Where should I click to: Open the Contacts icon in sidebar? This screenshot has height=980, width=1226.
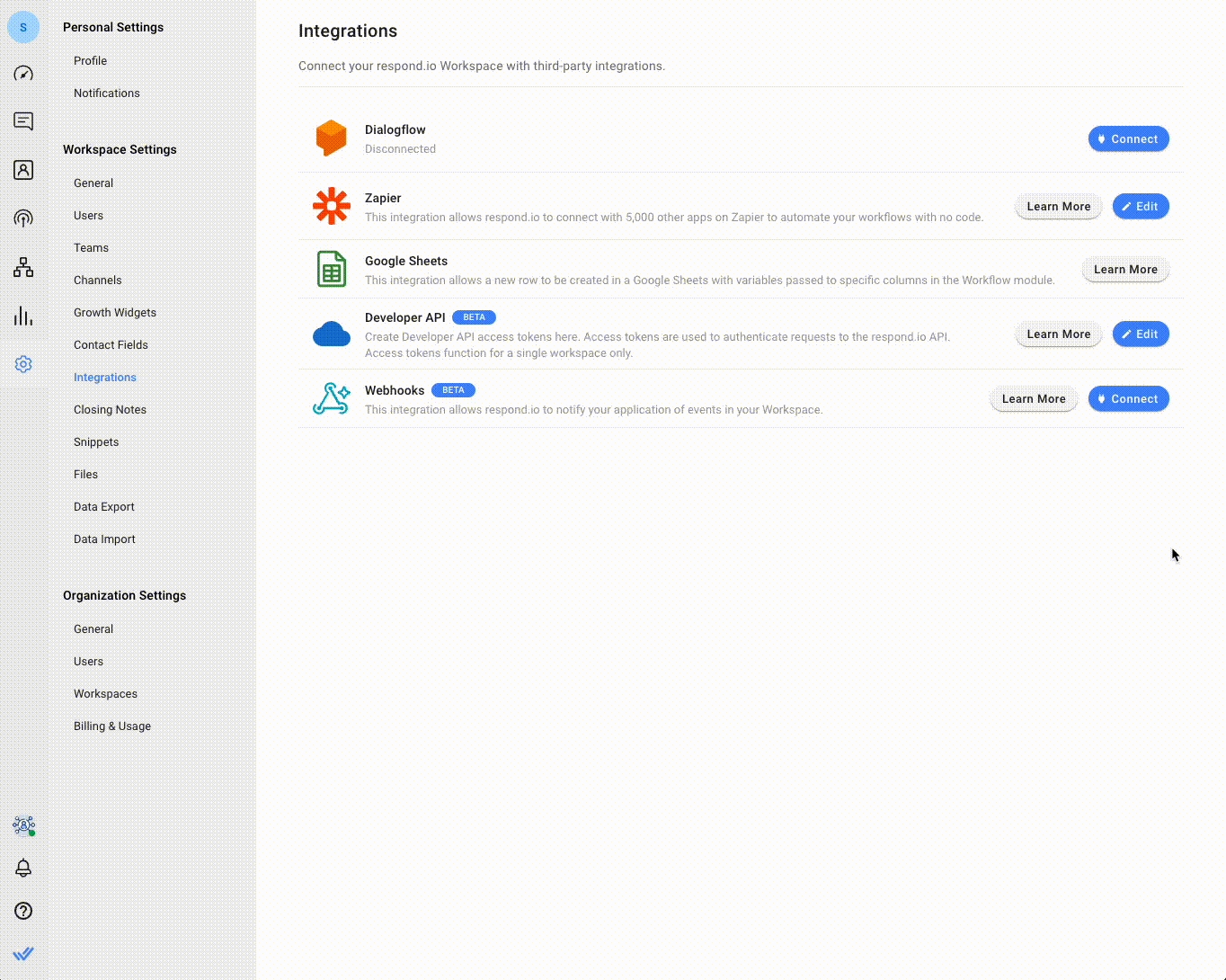(23, 170)
